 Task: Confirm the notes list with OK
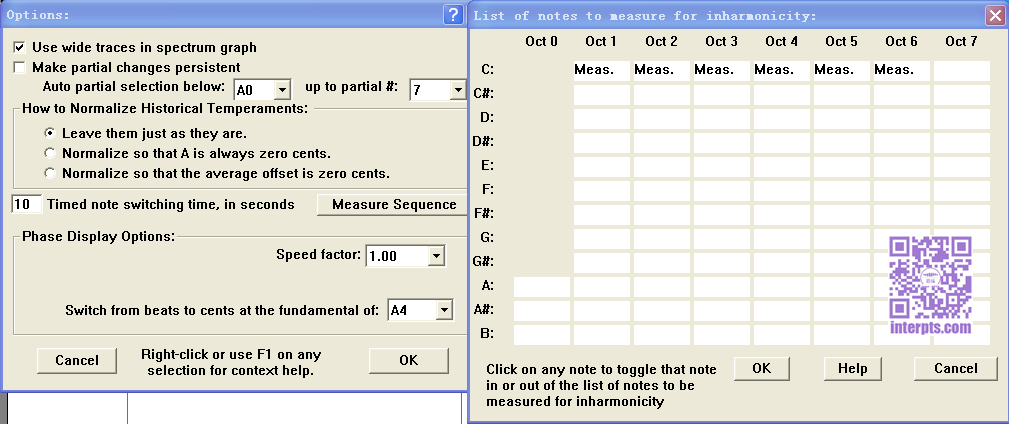point(762,368)
